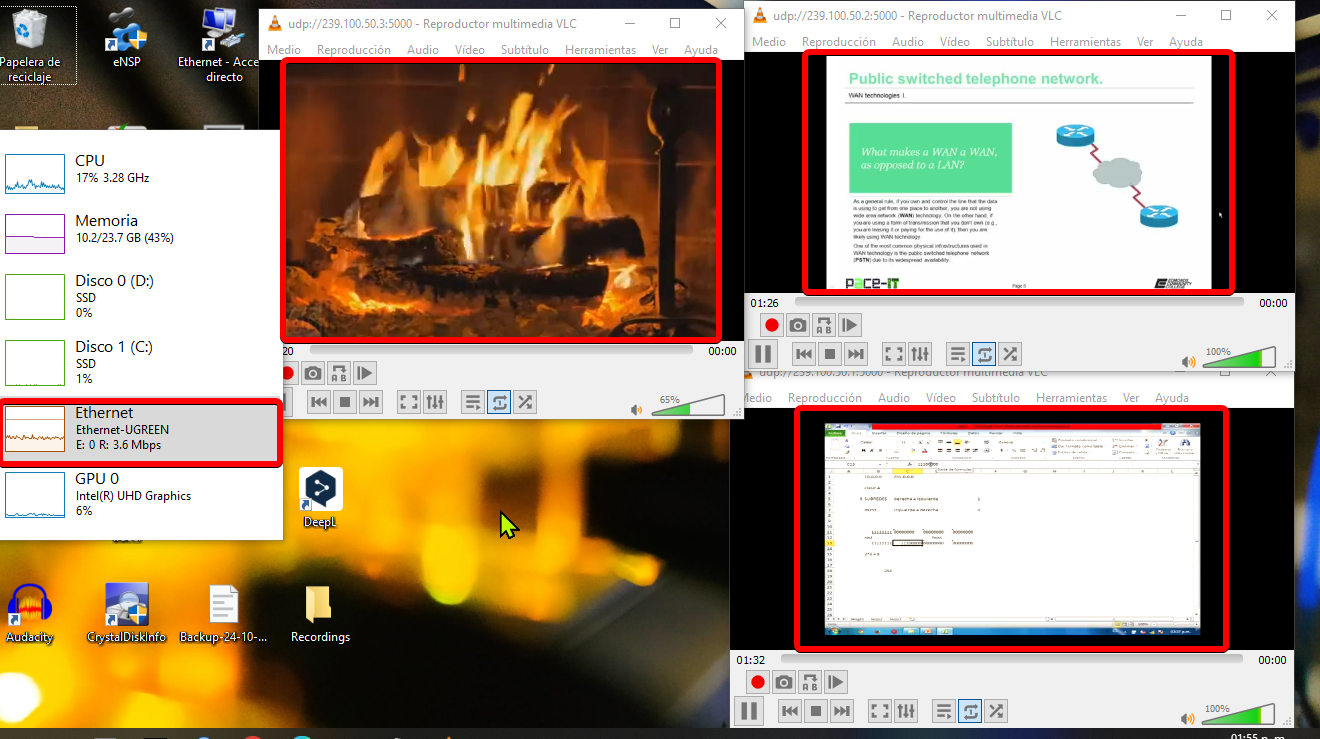Click the volume slider in the fireplace video player
The image size is (1320, 739).
(x=690, y=405)
